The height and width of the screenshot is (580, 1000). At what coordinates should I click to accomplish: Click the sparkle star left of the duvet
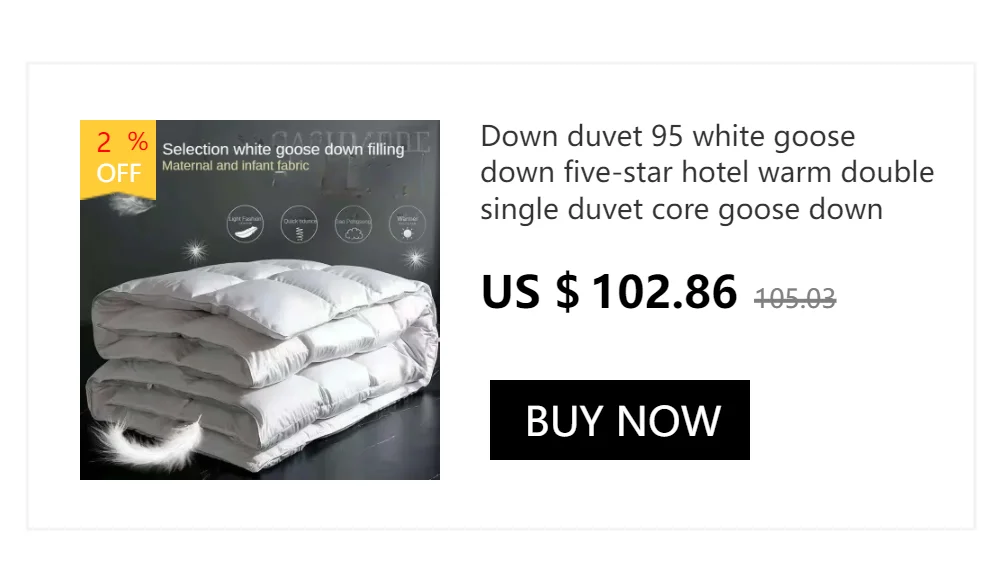point(195,250)
